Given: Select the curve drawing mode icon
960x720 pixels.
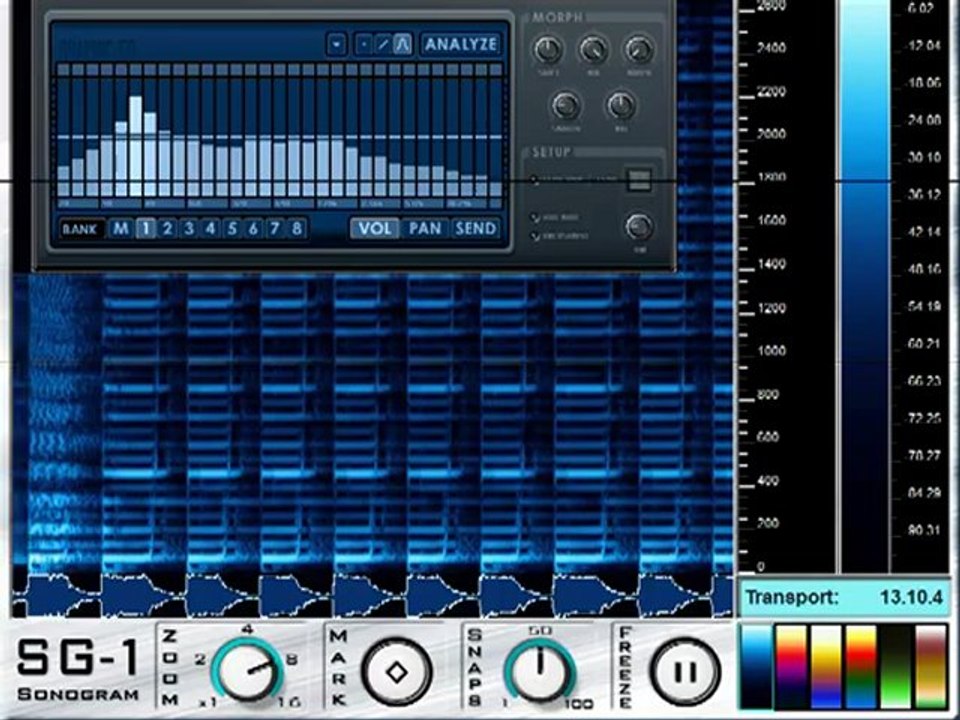Looking at the screenshot, I should click(402, 45).
